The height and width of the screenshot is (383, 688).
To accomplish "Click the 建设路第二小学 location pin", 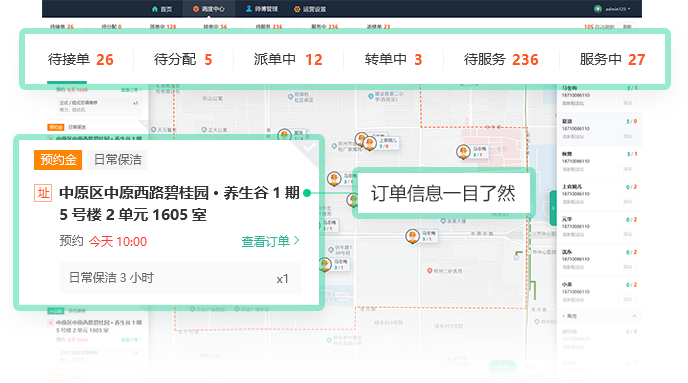I will point(371,96).
